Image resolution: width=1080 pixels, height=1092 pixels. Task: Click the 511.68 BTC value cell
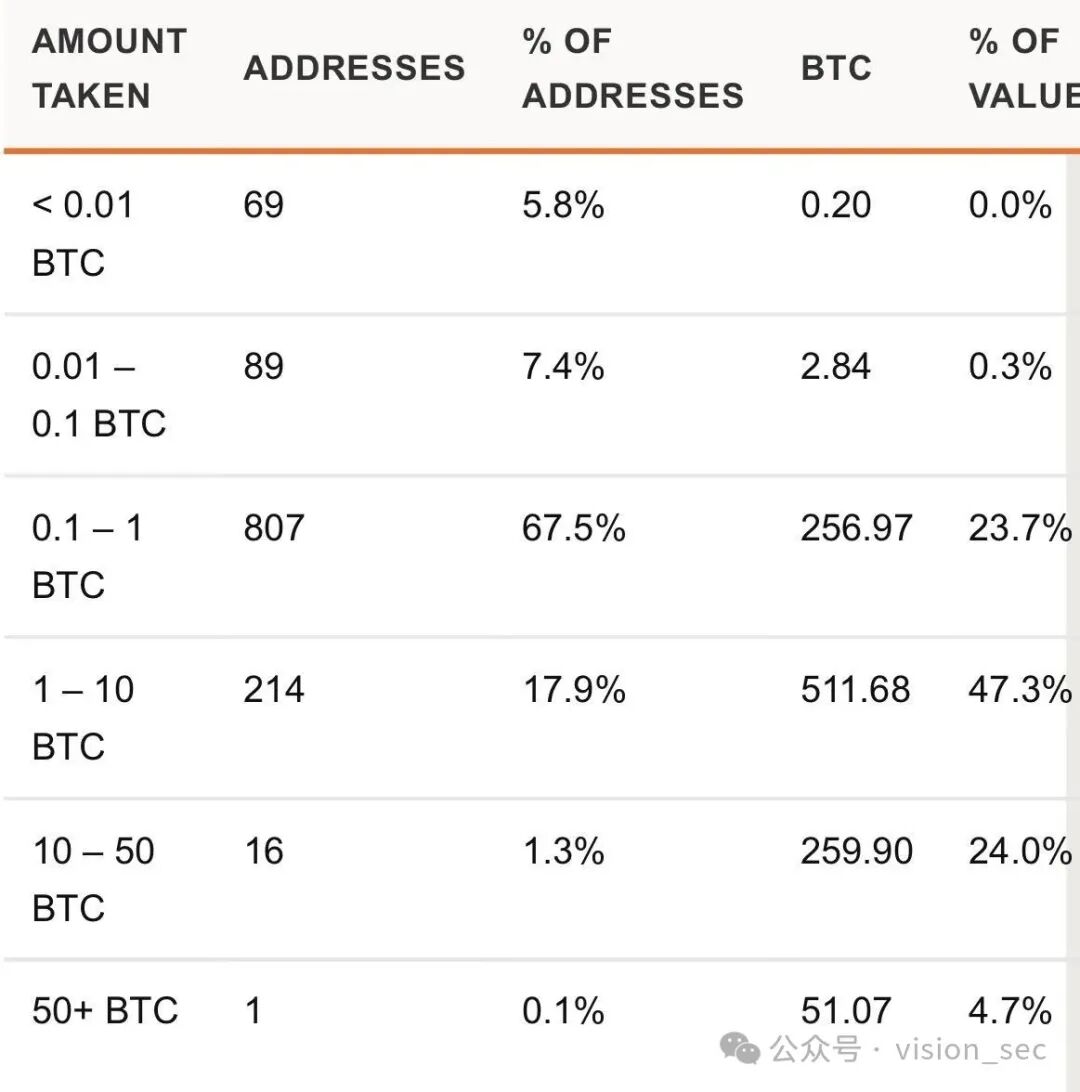pos(855,689)
